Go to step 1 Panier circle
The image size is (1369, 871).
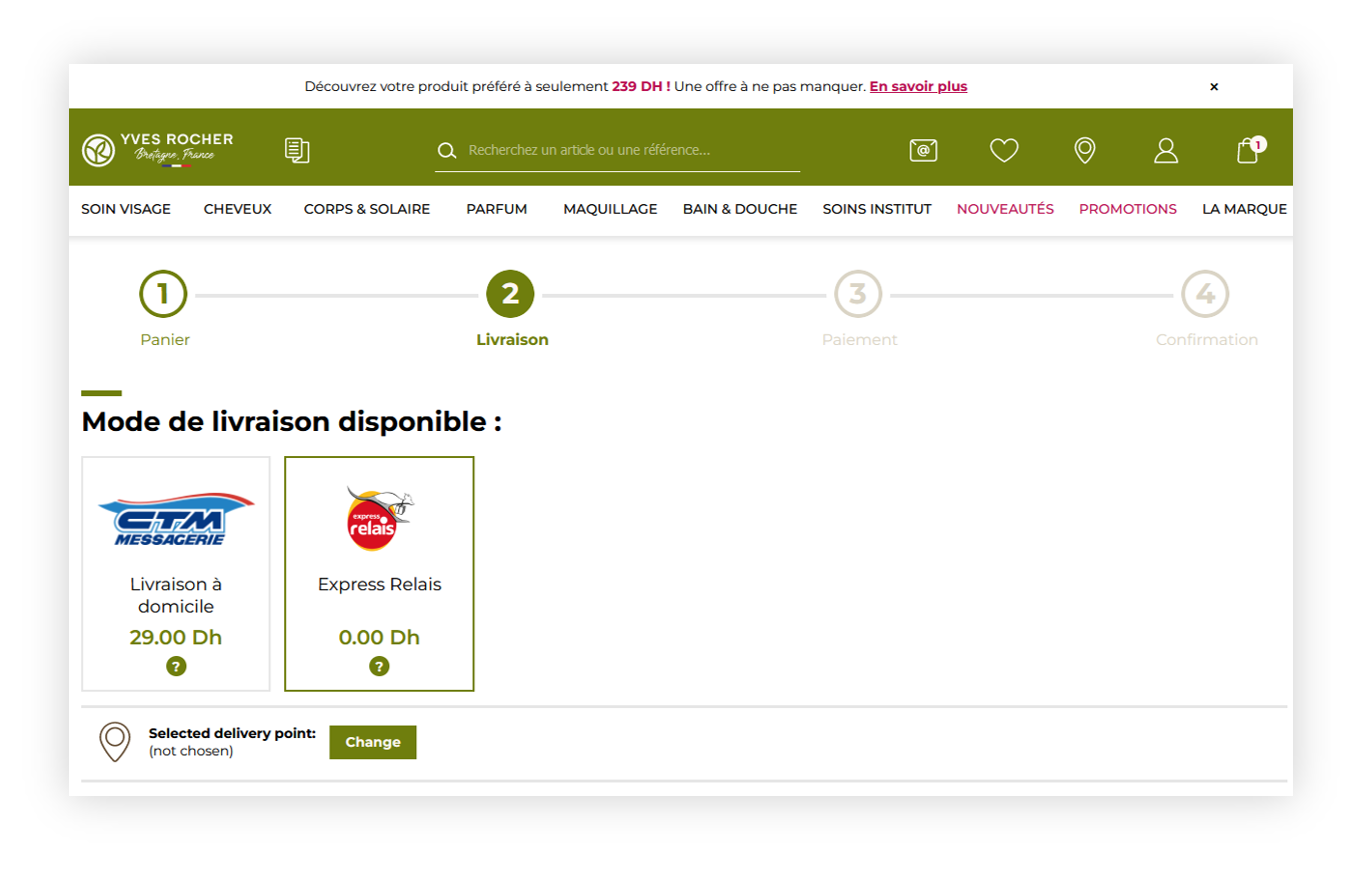[163, 294]
